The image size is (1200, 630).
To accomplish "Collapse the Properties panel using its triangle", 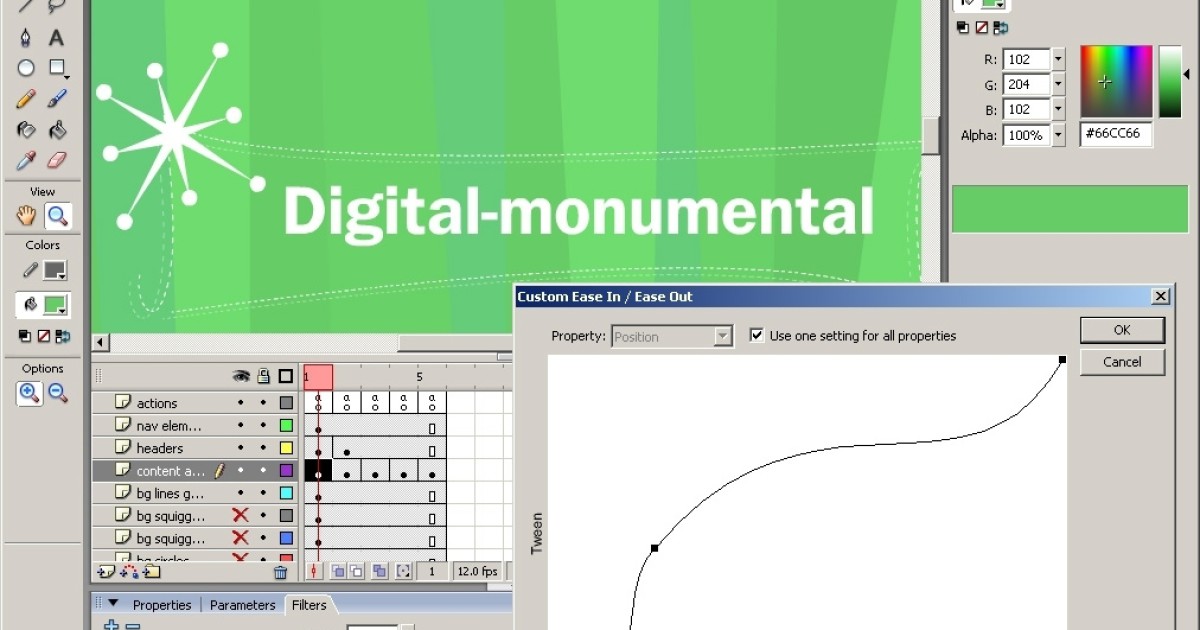I will pyautogui.click(x=113, y=604).
